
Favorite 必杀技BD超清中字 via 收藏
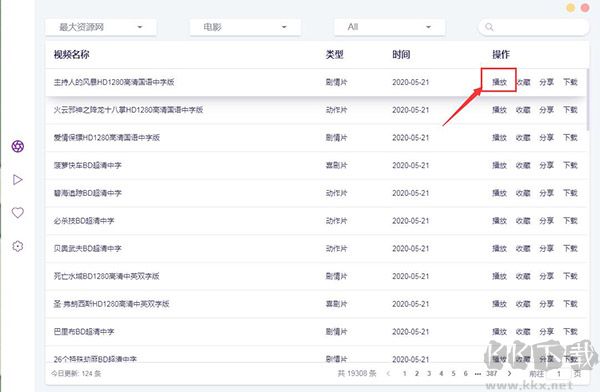[x=523, y=221]
